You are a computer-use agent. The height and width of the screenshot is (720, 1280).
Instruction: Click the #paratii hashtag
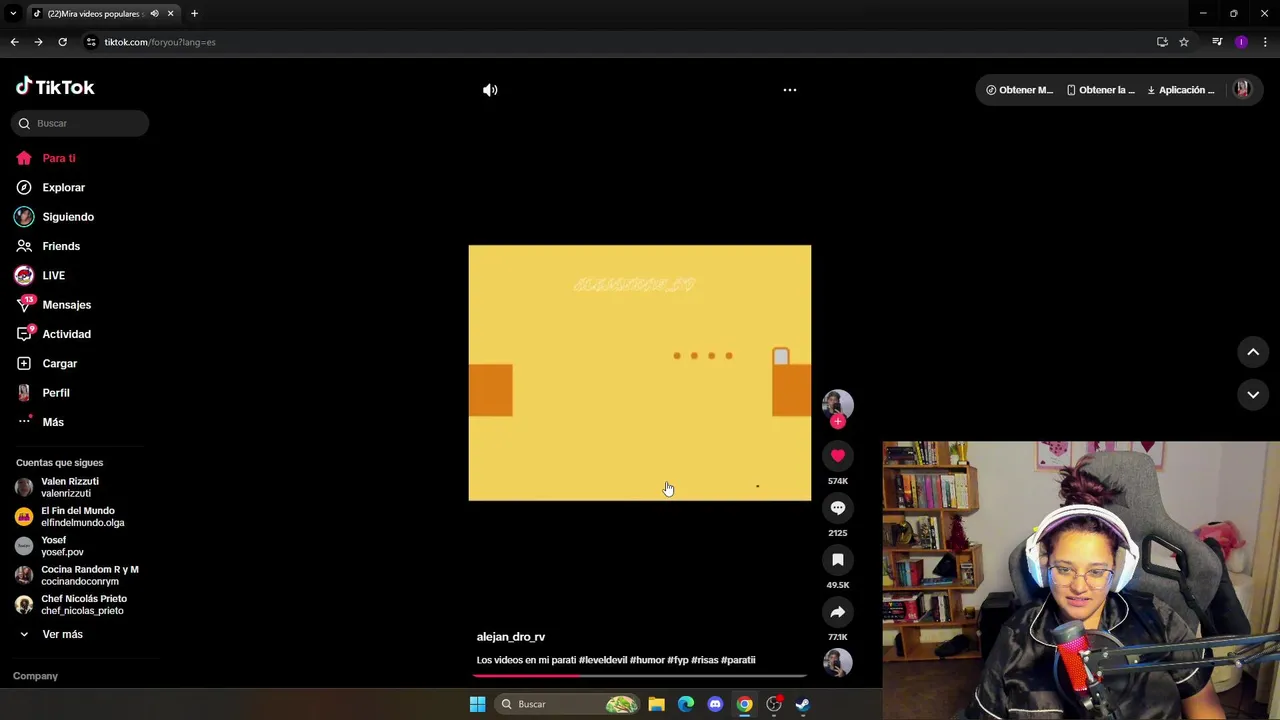tap(738, 660)
